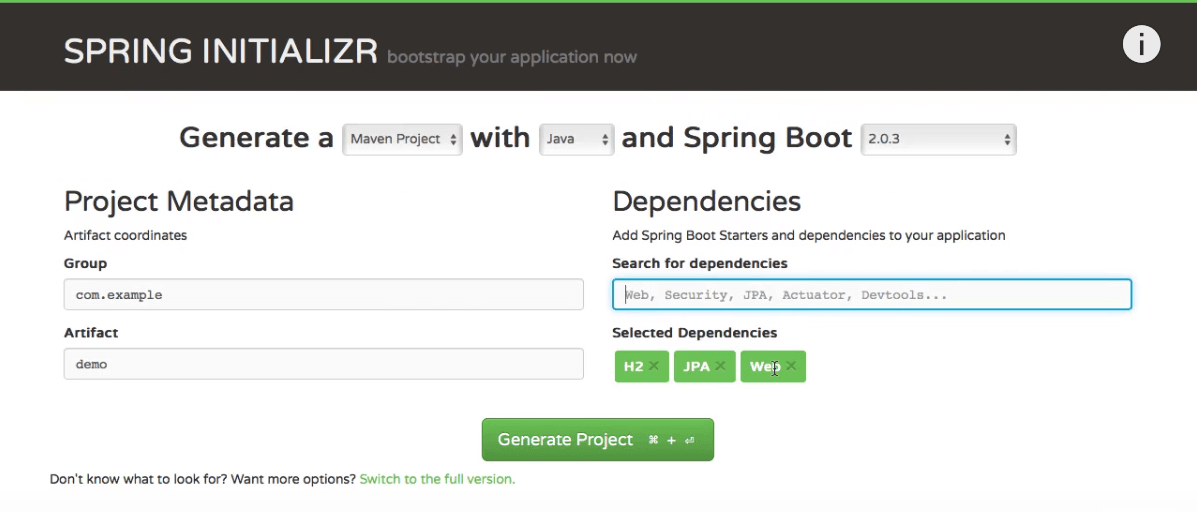Click the bootstrap your application now tagline

click(511, 57)
